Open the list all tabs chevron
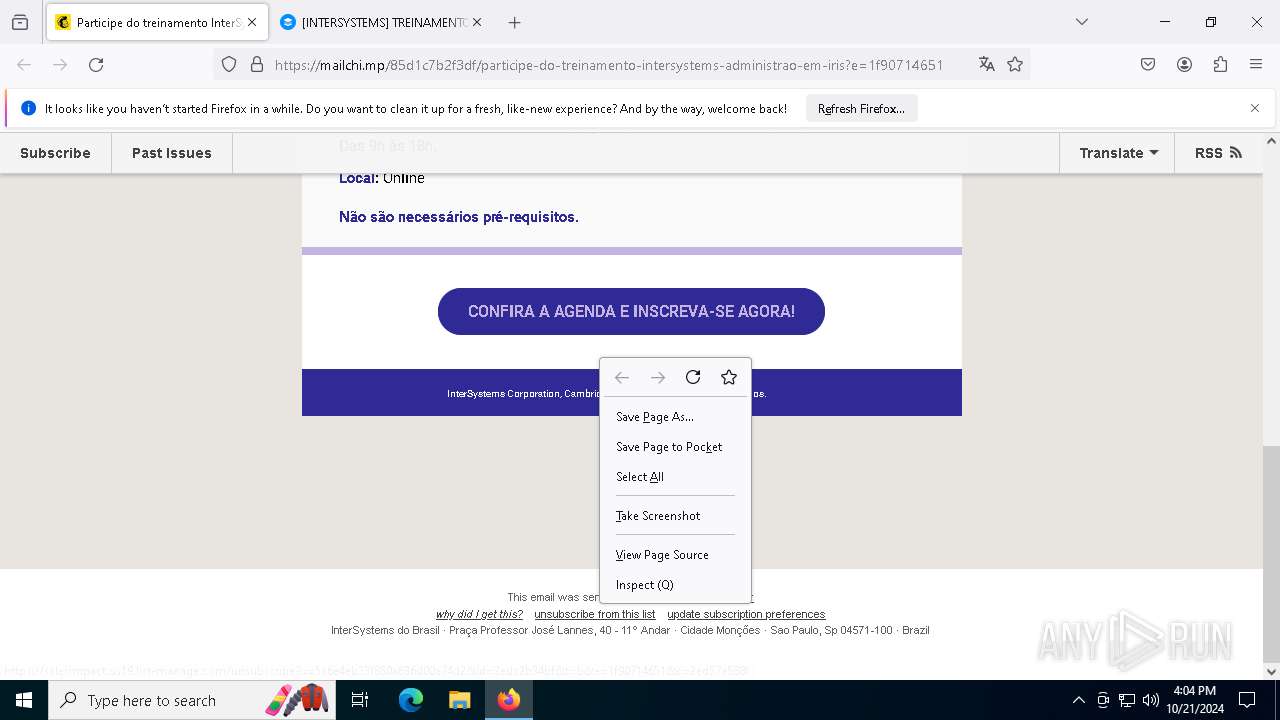 tap(1081, 22)
